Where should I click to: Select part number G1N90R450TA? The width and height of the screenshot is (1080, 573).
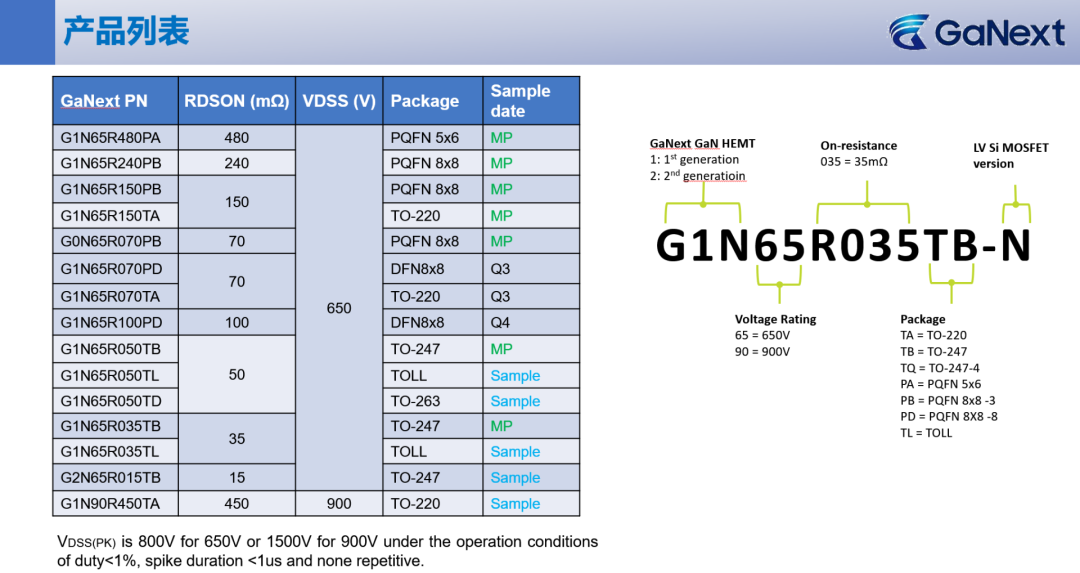[110, 503]
